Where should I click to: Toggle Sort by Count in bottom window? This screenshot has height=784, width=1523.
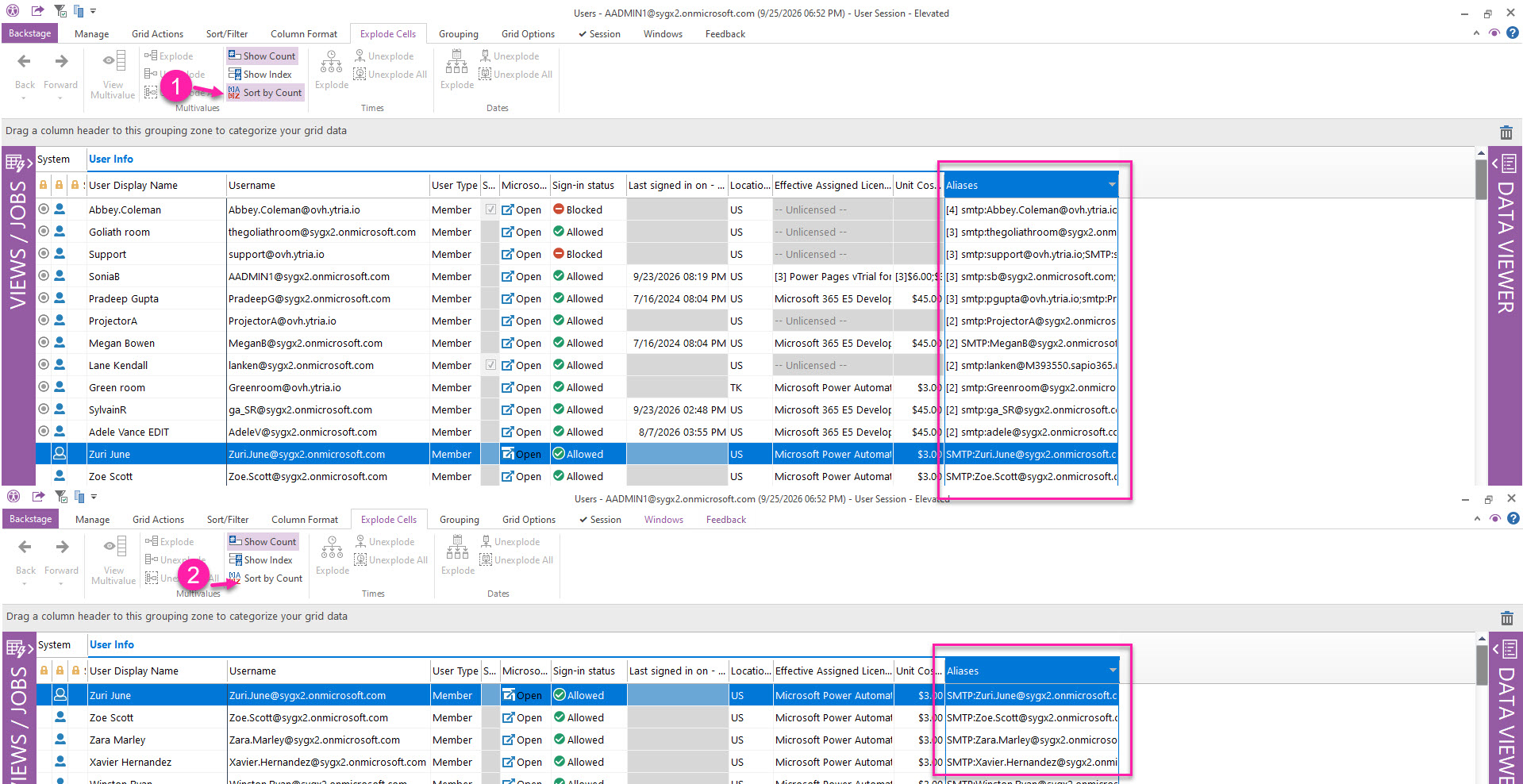(x=265, y=578)
